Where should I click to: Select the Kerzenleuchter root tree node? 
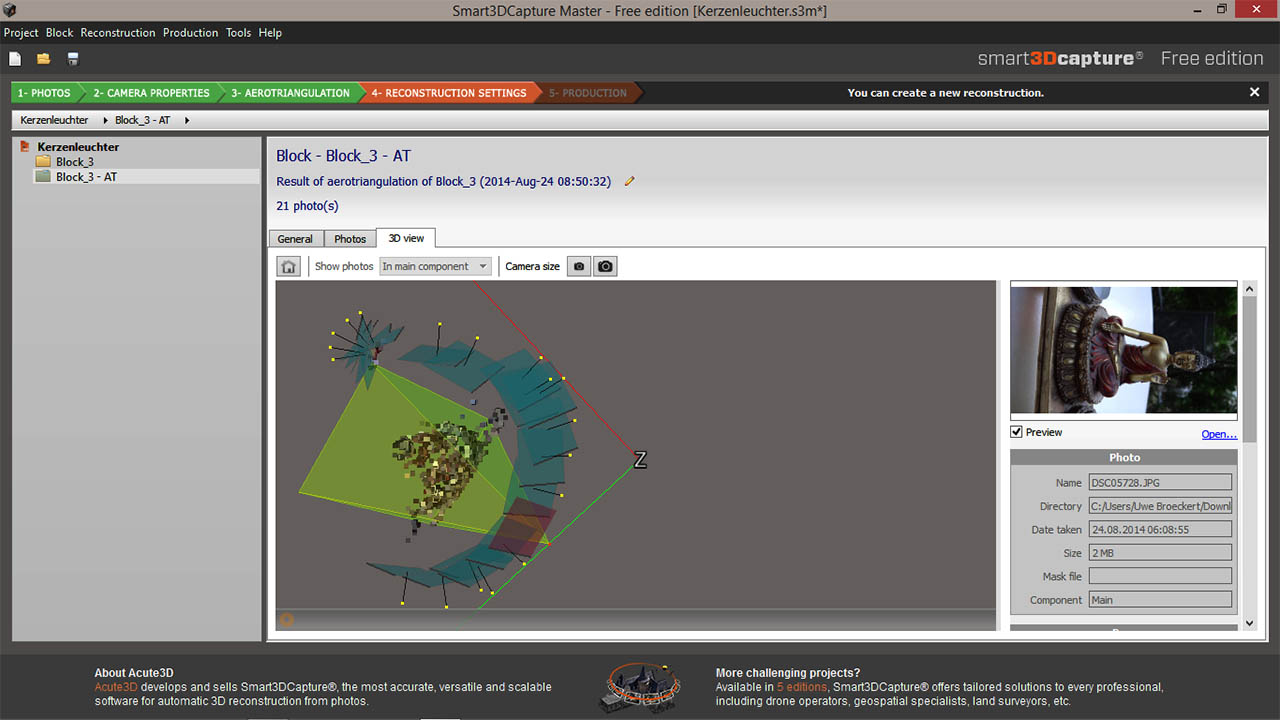point(78,146)
